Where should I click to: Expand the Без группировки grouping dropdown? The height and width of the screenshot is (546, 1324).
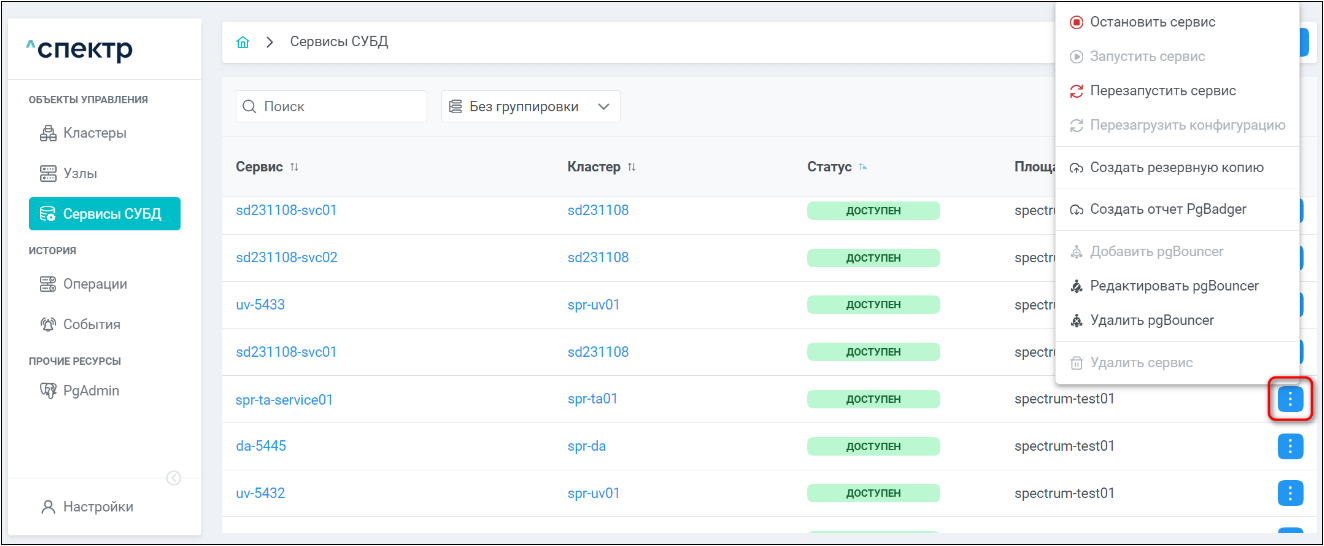pos(530,107)
